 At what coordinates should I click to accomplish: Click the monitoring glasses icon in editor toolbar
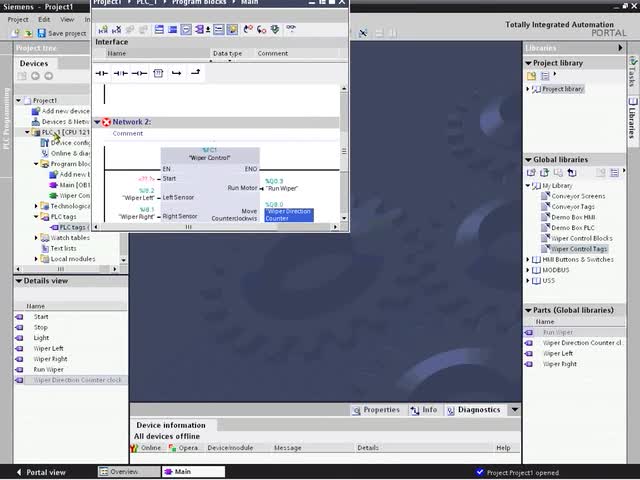pos(291,29)
